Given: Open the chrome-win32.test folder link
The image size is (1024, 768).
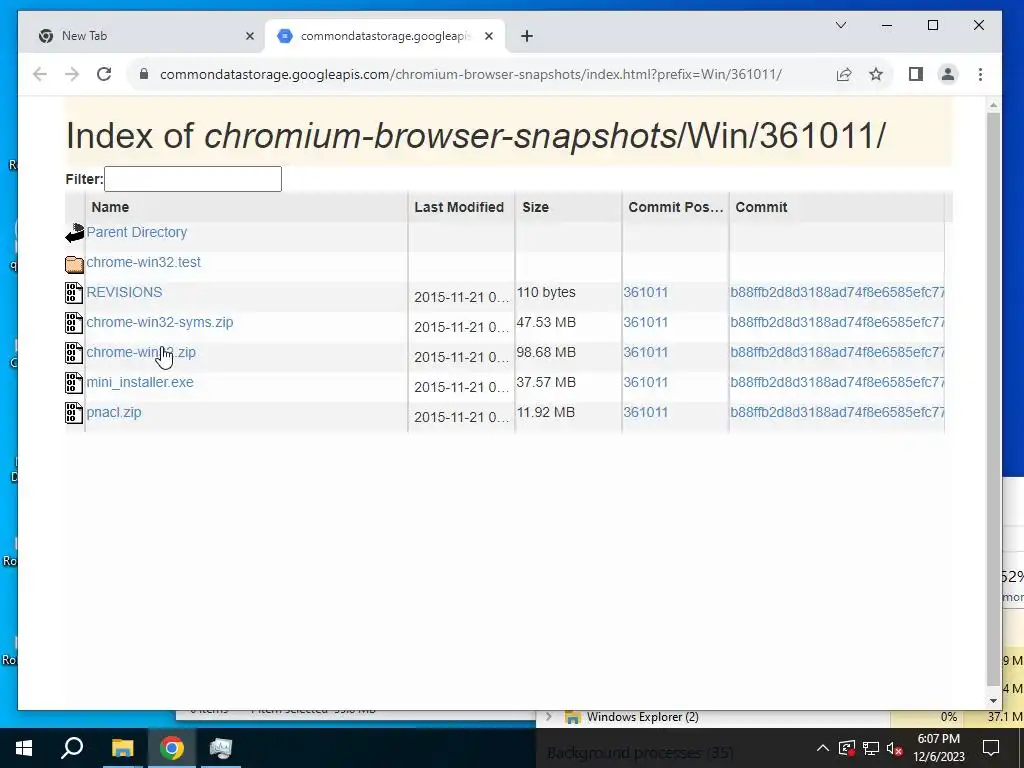Looking at the screenshot, I should point(144,263).
